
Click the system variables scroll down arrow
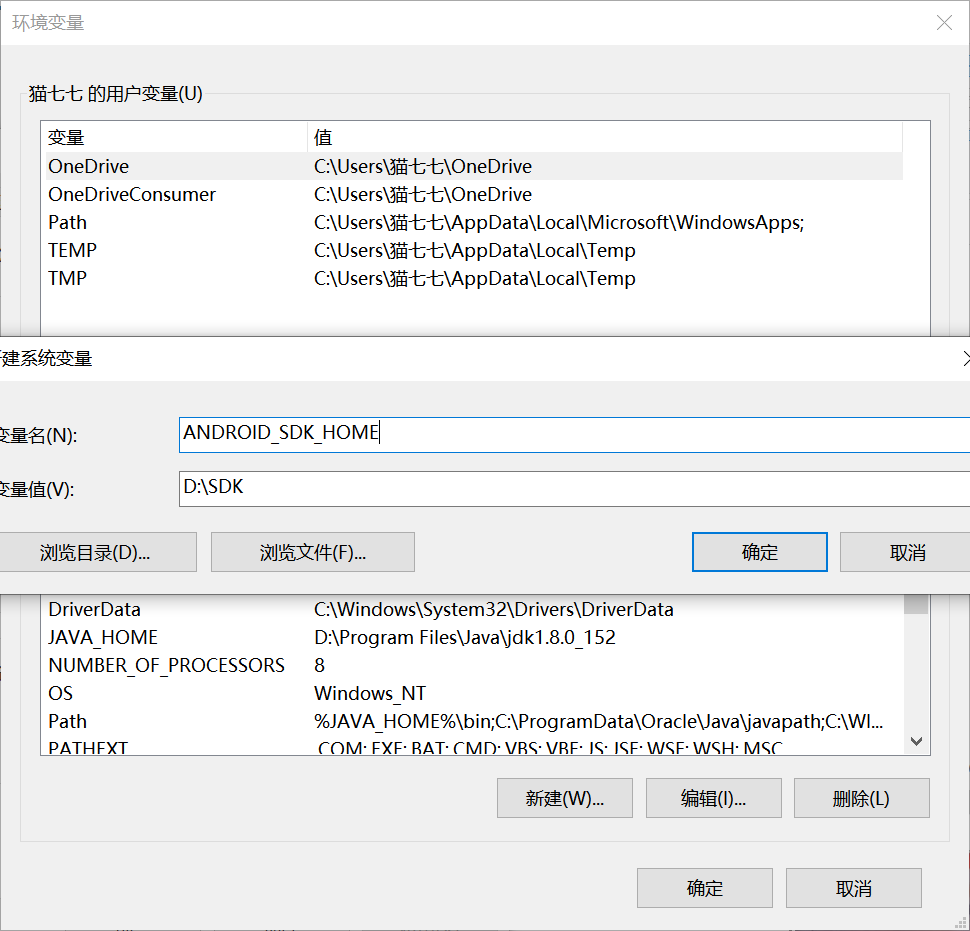click(x=917, y=741)
